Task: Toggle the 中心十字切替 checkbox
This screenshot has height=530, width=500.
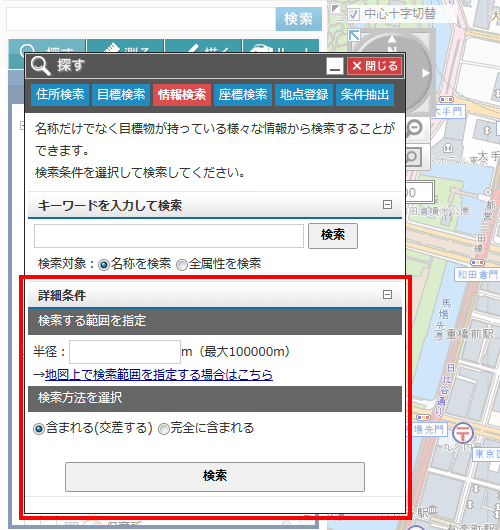Action: click(353, 15)
